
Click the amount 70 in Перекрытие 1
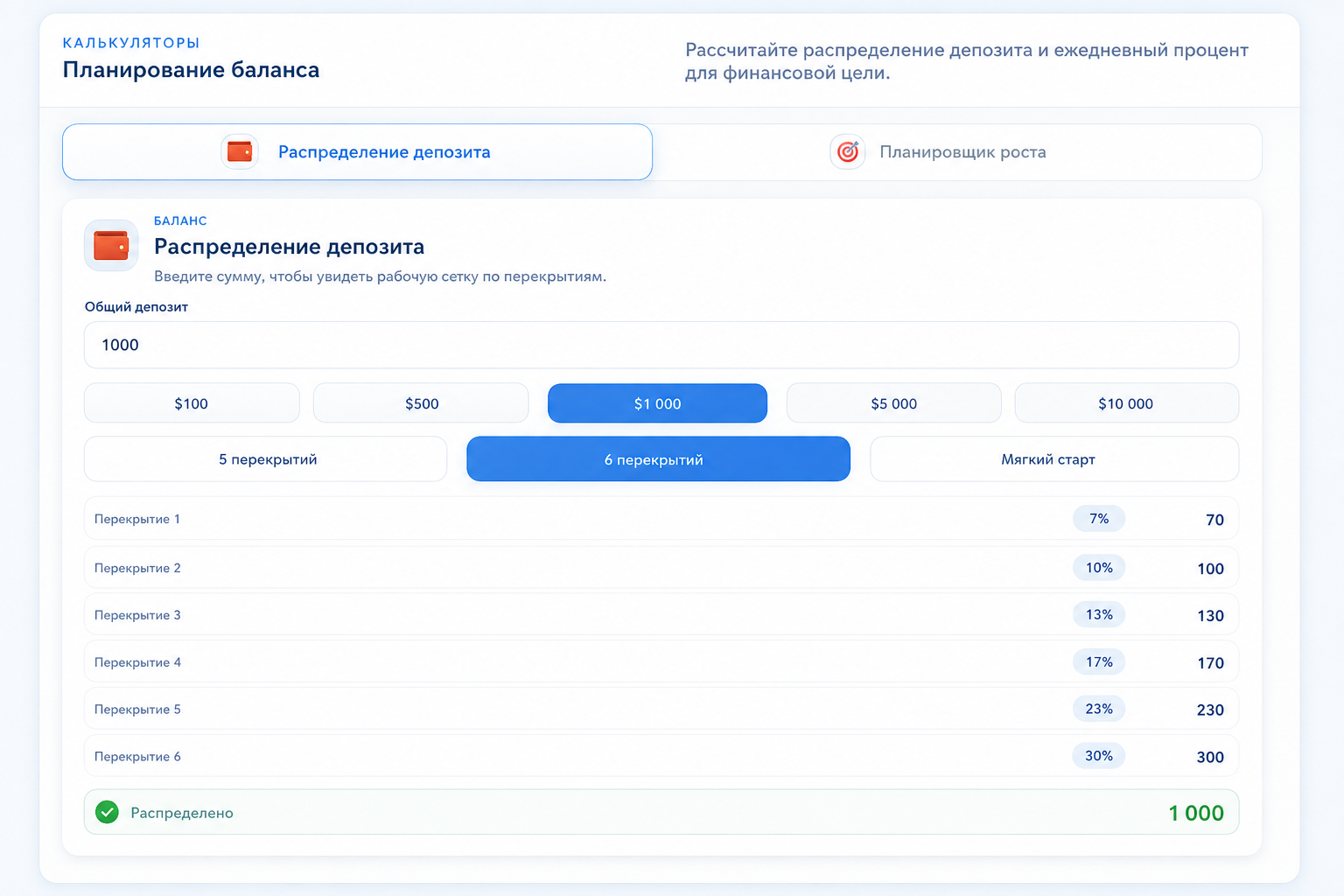pyautogui.click(x=1214, y=520)
